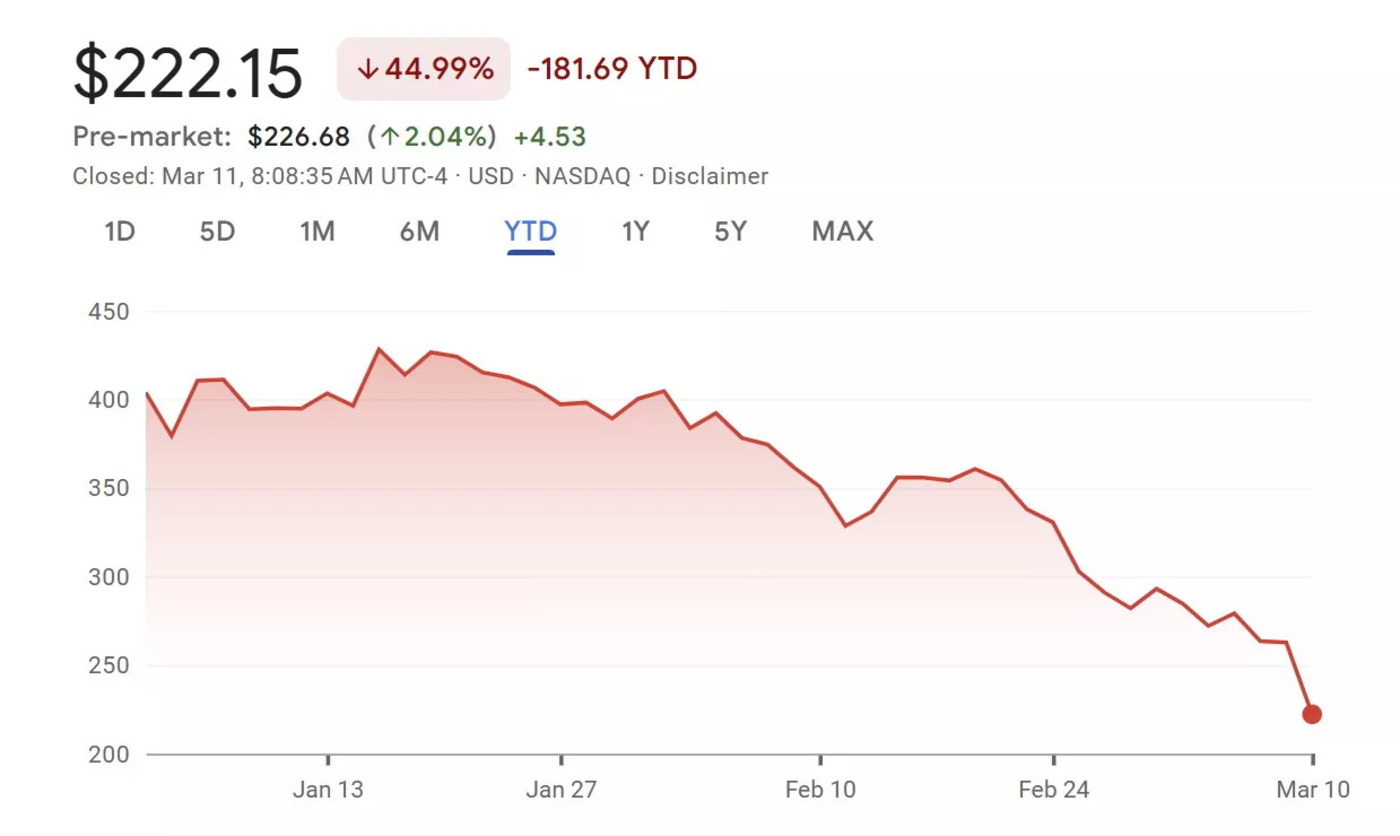Select the 1D time range
The image size is (1400, 836).
tap(119, 231)
